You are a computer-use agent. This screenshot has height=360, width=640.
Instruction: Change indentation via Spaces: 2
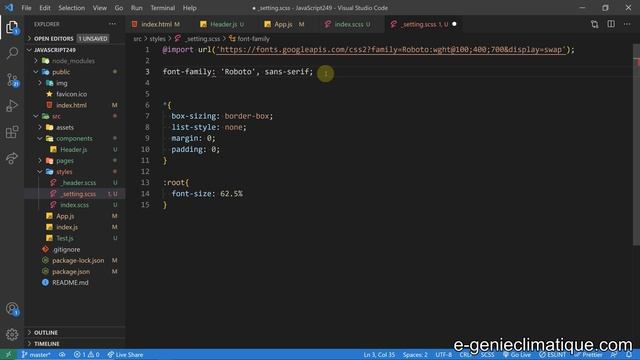coord(415,355)
